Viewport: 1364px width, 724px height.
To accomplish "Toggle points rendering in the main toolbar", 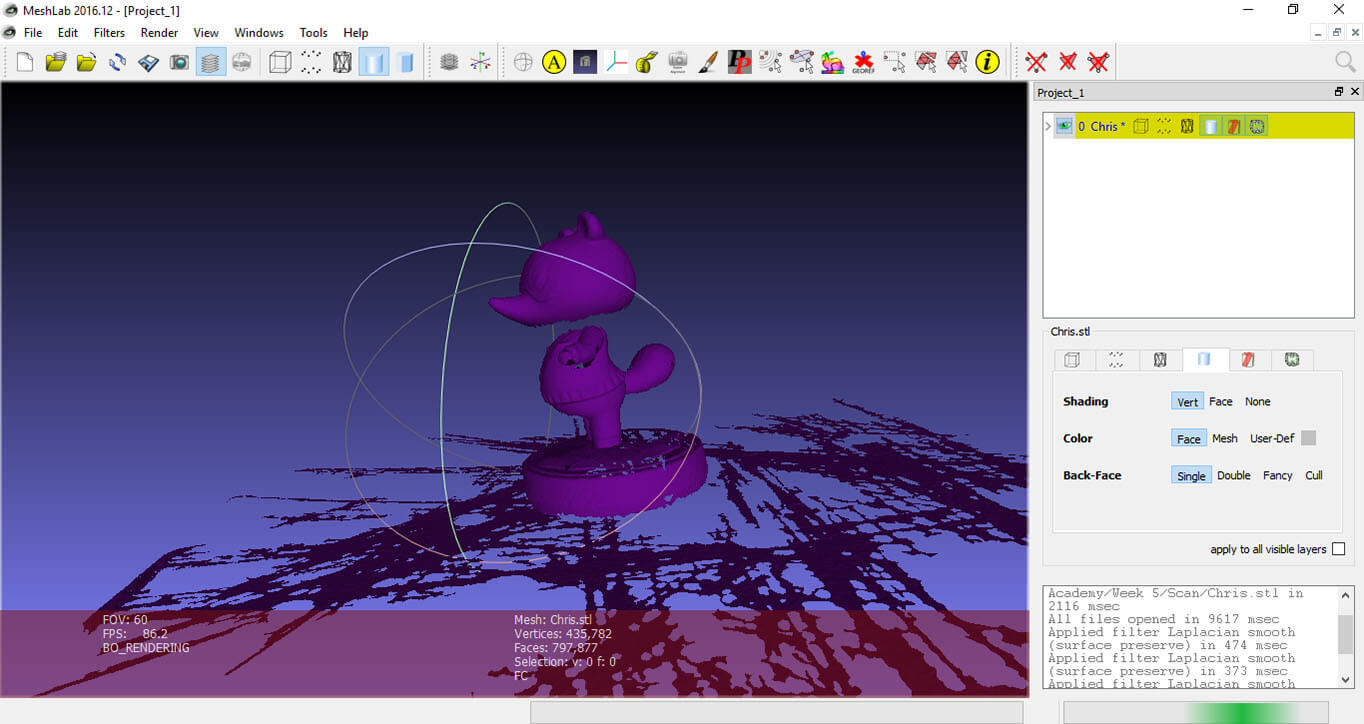I will click(311, 62).
